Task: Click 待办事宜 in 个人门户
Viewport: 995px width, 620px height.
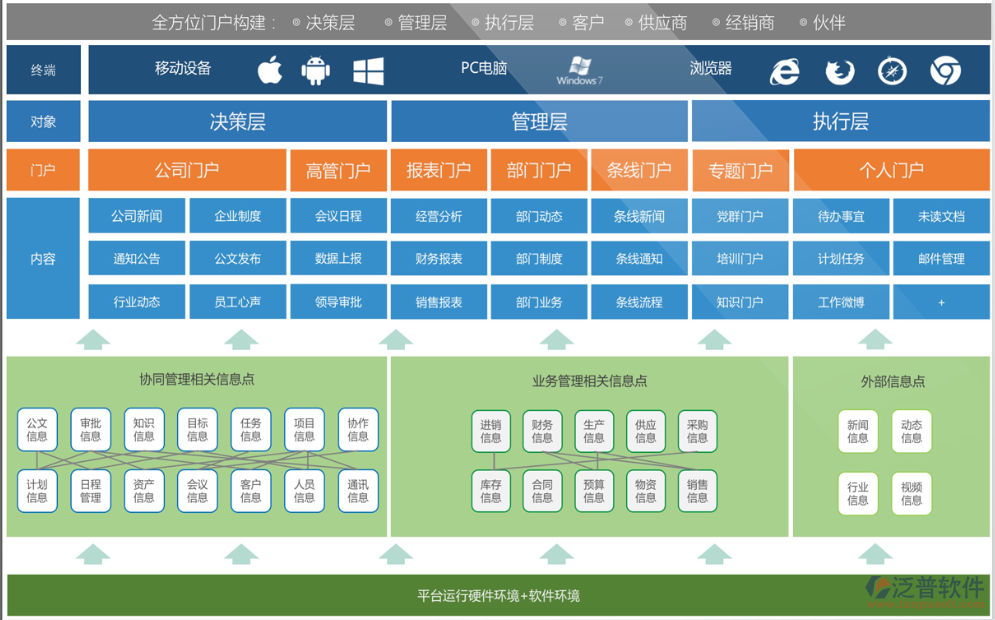Action: pos(840,215)
